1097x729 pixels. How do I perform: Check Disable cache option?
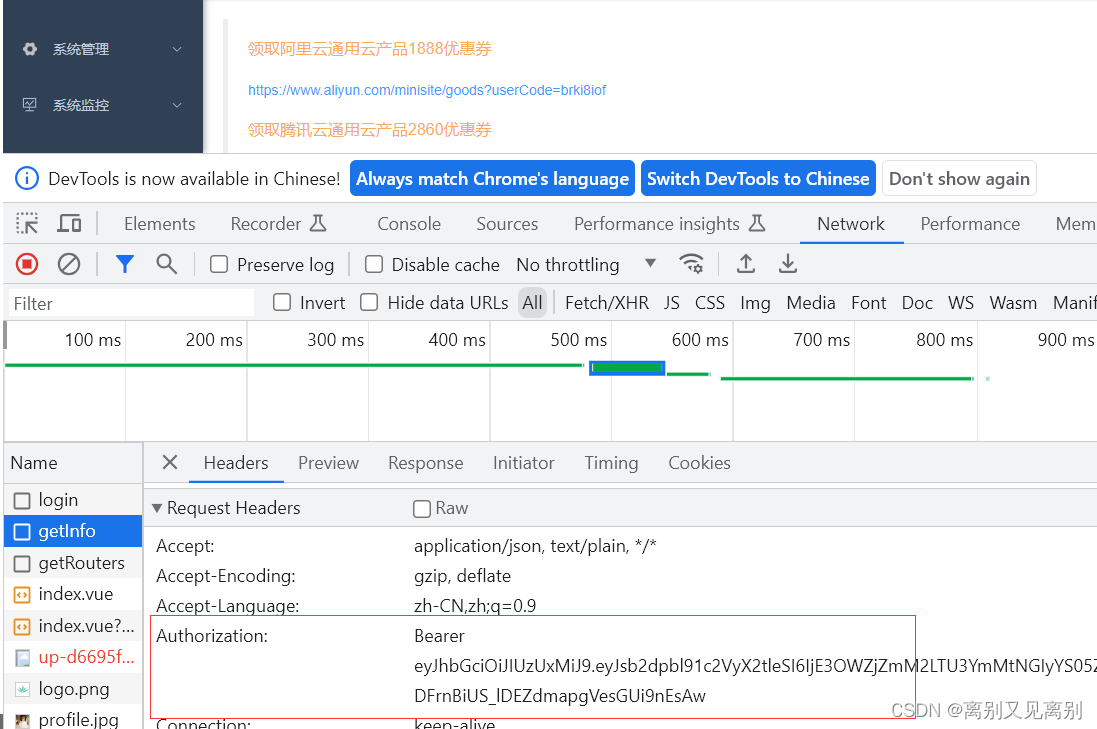pyautogui.click(x=374, y=264)
